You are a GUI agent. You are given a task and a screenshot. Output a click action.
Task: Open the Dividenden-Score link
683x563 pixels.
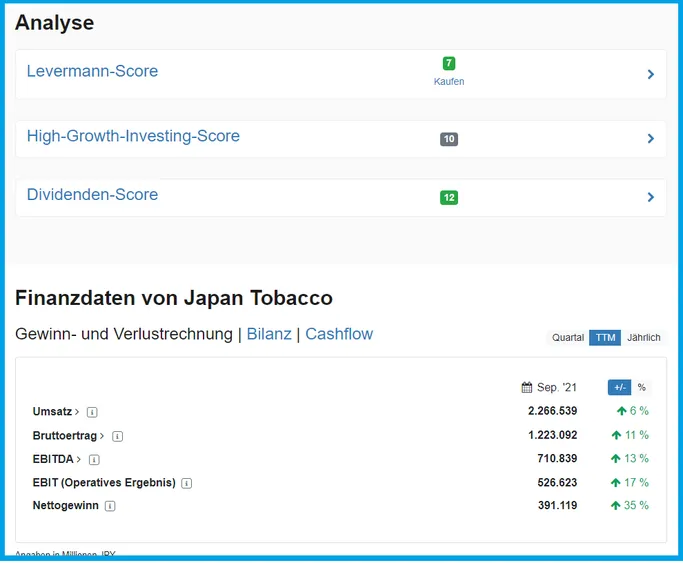point(92,195)
